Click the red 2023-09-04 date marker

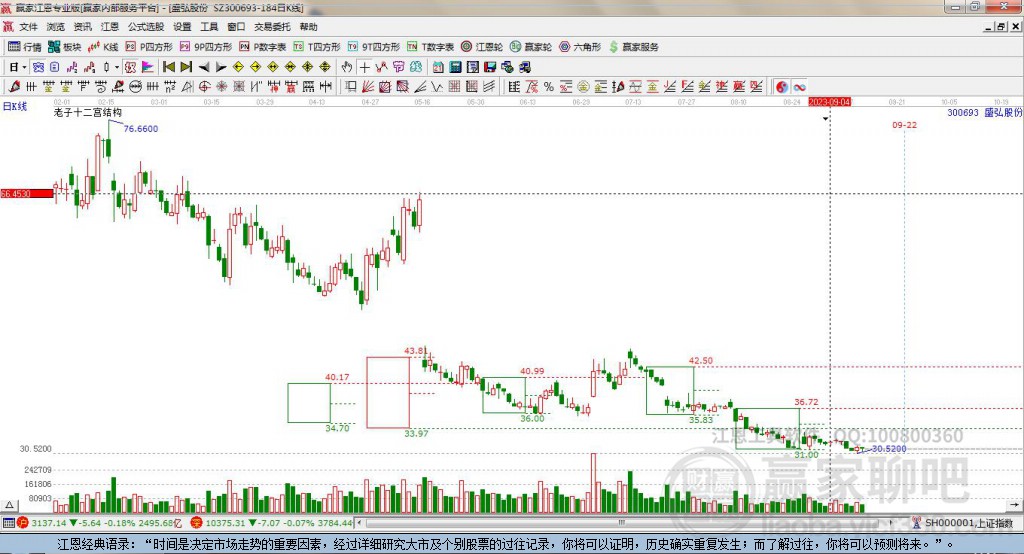[830, 103]
